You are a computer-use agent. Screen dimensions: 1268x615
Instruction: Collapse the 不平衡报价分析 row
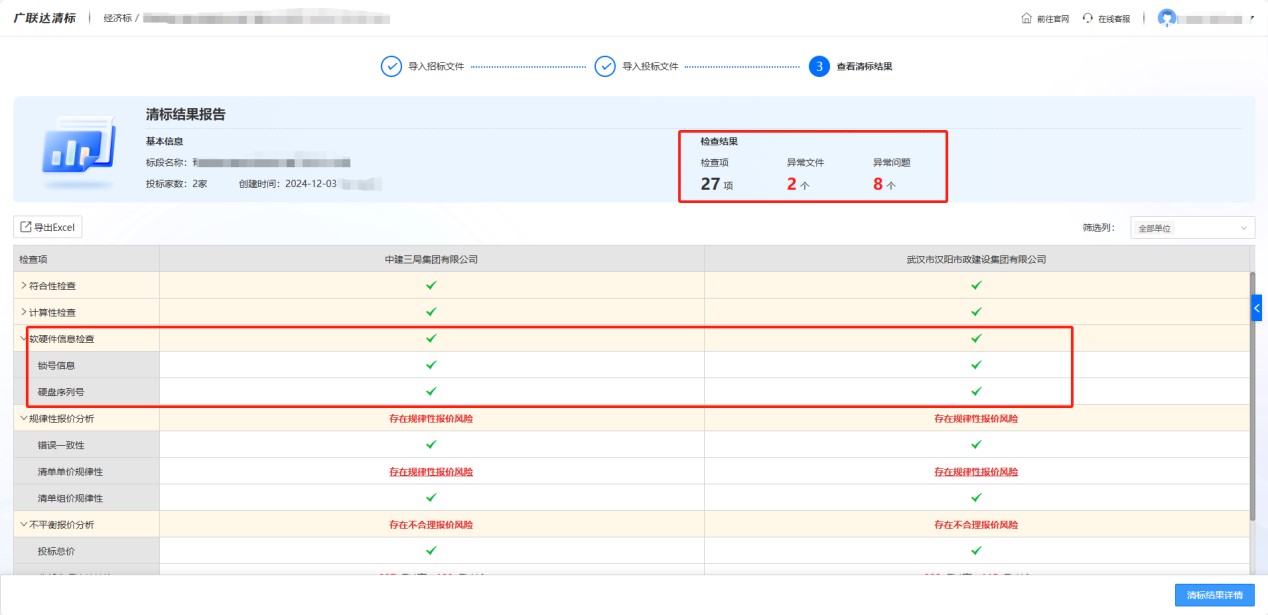coord(24,524)
